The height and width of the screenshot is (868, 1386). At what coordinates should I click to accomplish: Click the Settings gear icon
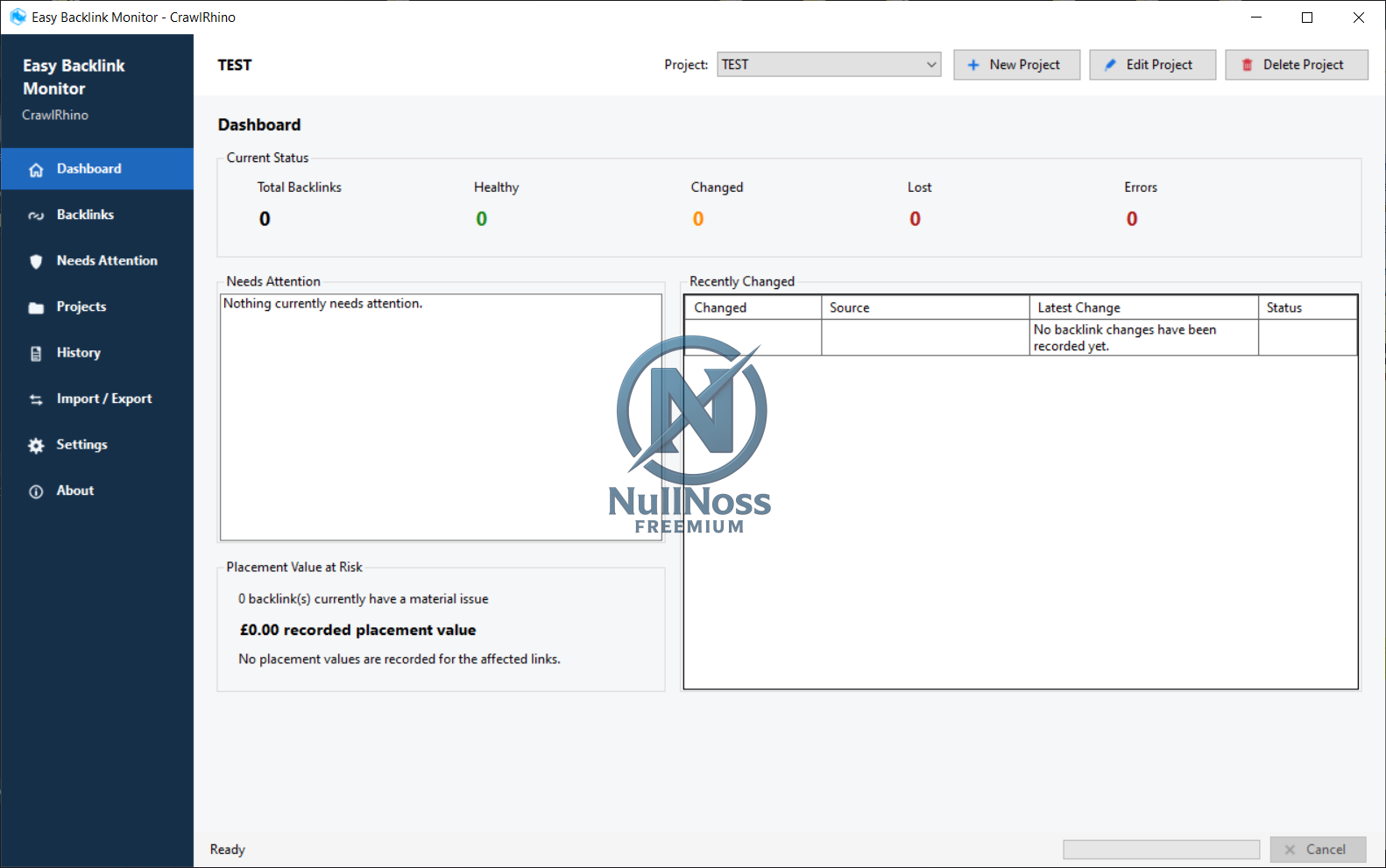pyautogui.click(x=36, y=446)
